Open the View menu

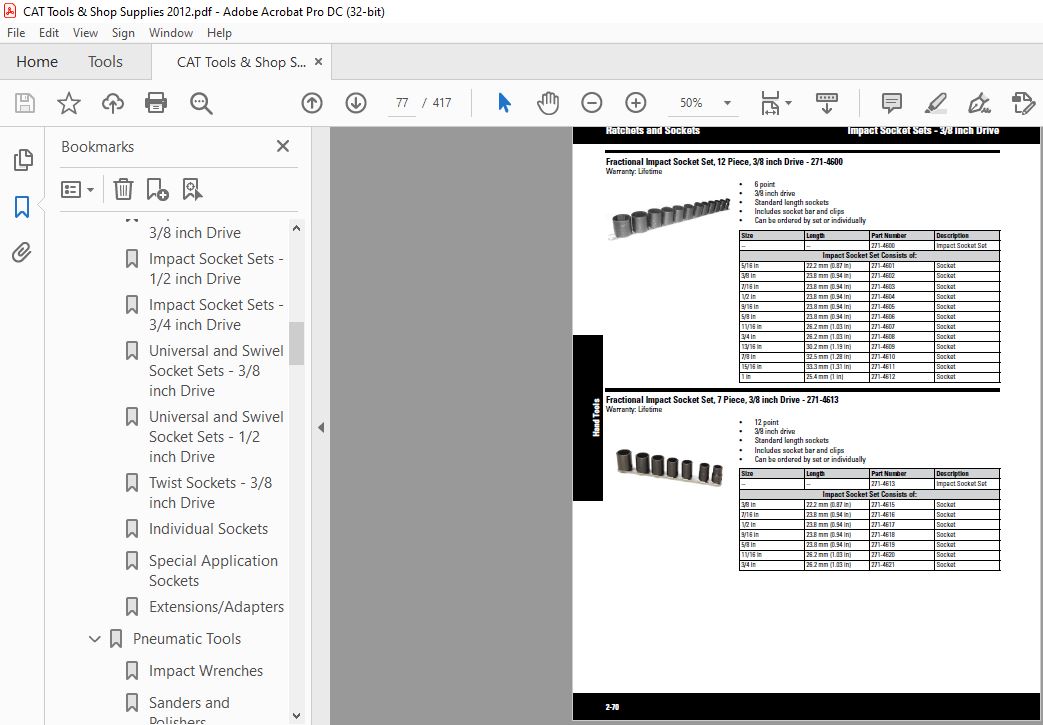(x=85, y=33)
